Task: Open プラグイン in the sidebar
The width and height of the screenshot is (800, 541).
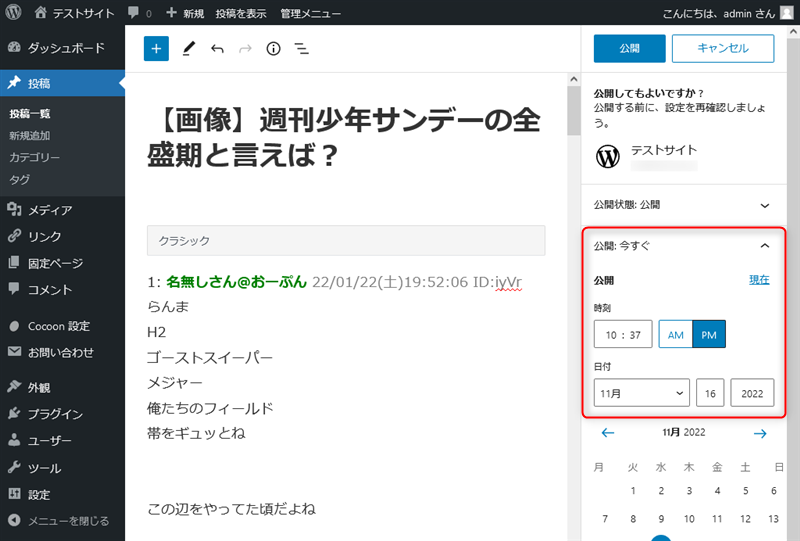Action: [62, 414]
